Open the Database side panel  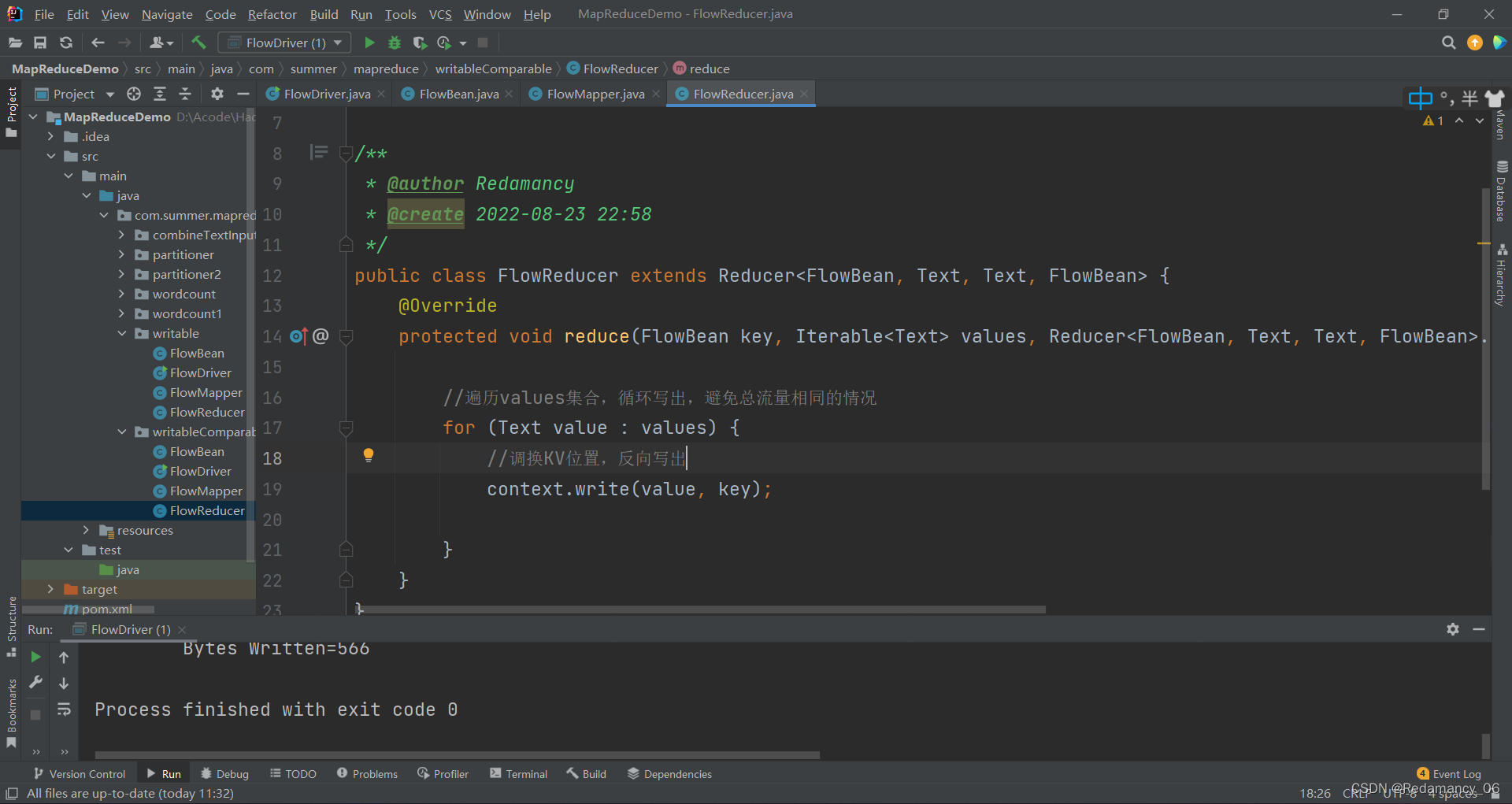coord(1501,192)
